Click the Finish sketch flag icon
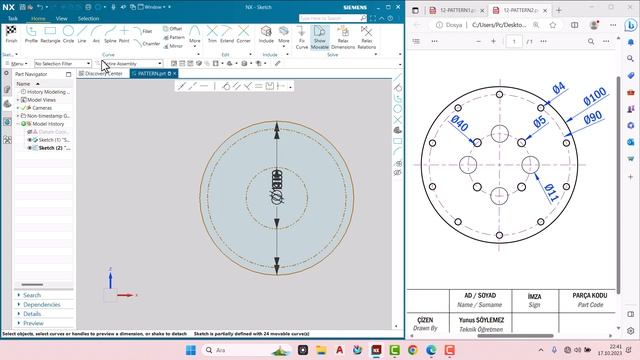 pos(11,31)
